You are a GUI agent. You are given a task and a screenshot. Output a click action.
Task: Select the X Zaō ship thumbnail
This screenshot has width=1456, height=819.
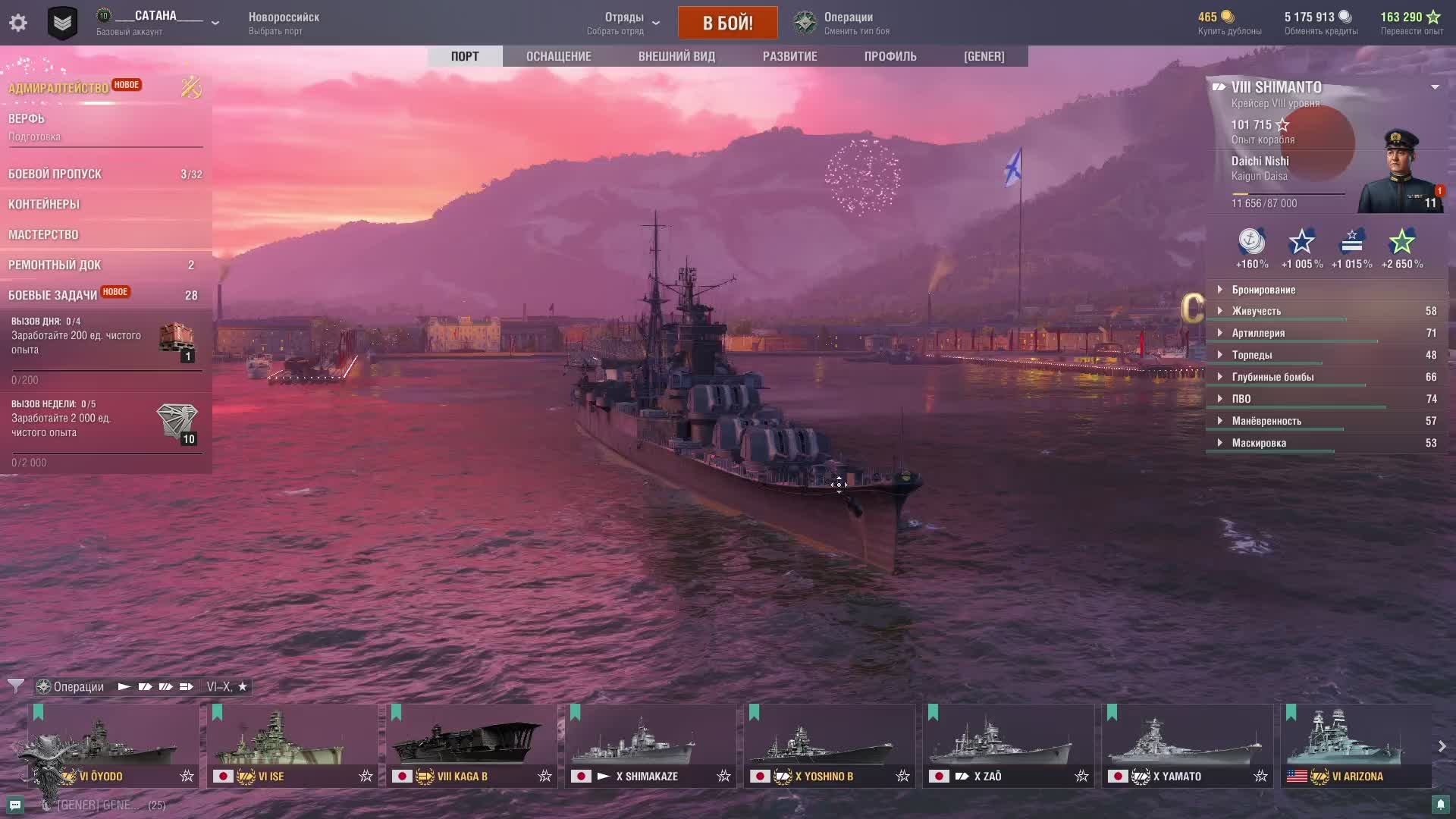(1008, 746)
